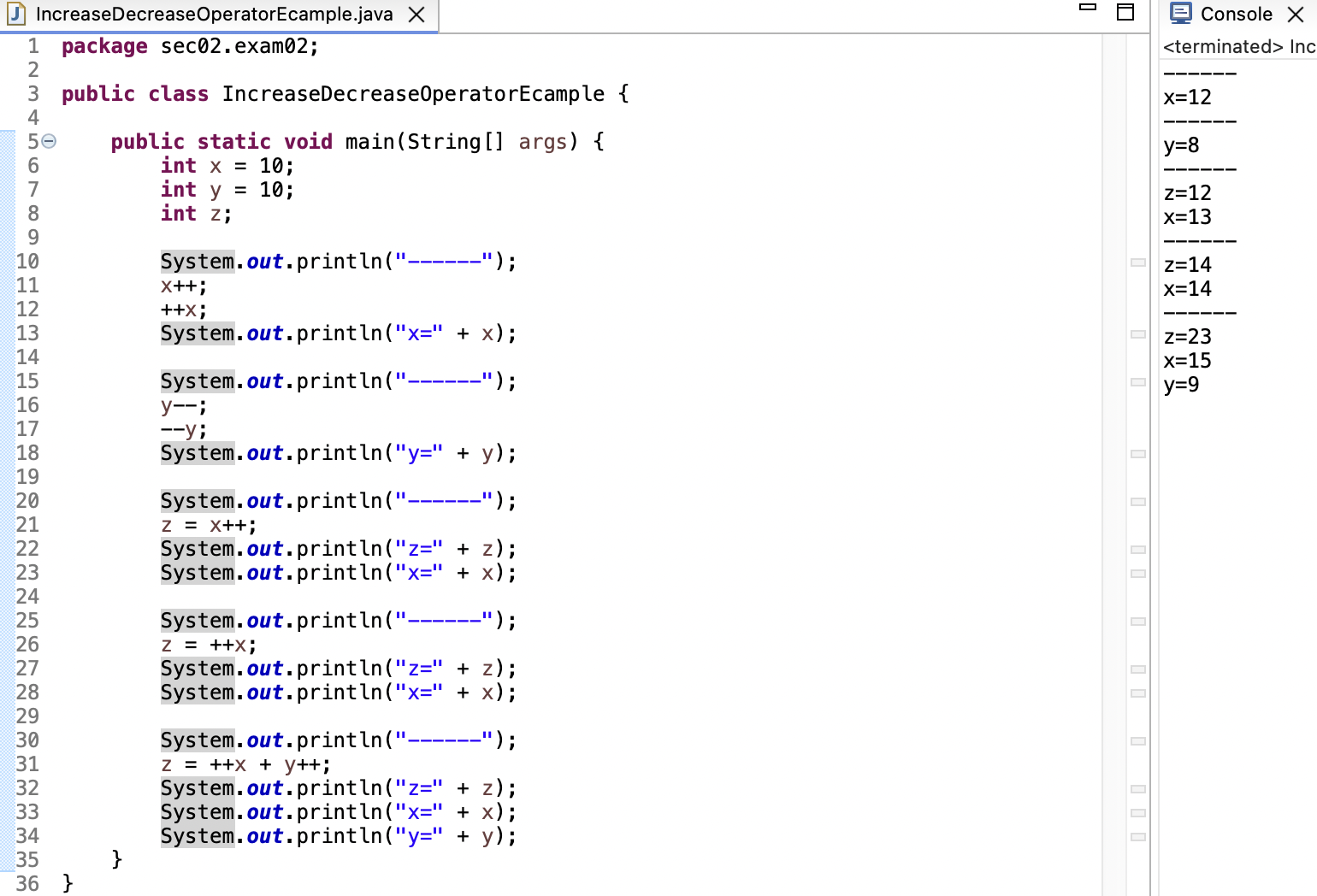Click overview ruler marker for line 10
This screenshot has width=1317, height=896.
pos(1138,262)
